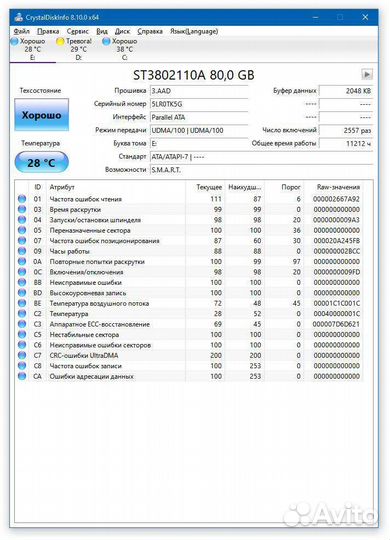This screenshot has width=390, height=540.
Task: Click the next disk arrow button
Action: (x=367, y=74)
